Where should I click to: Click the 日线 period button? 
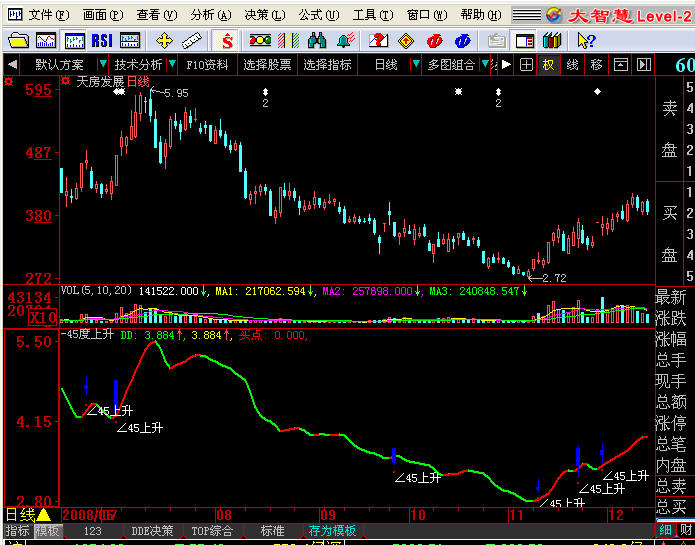point(386,65)
